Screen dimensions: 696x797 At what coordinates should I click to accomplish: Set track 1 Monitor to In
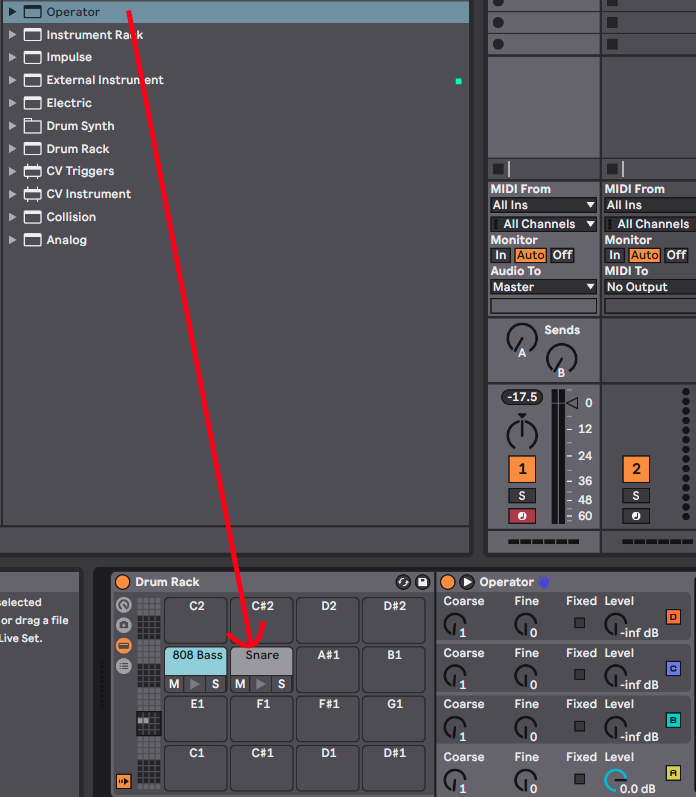pyautogui.click(x=501, y=255)
